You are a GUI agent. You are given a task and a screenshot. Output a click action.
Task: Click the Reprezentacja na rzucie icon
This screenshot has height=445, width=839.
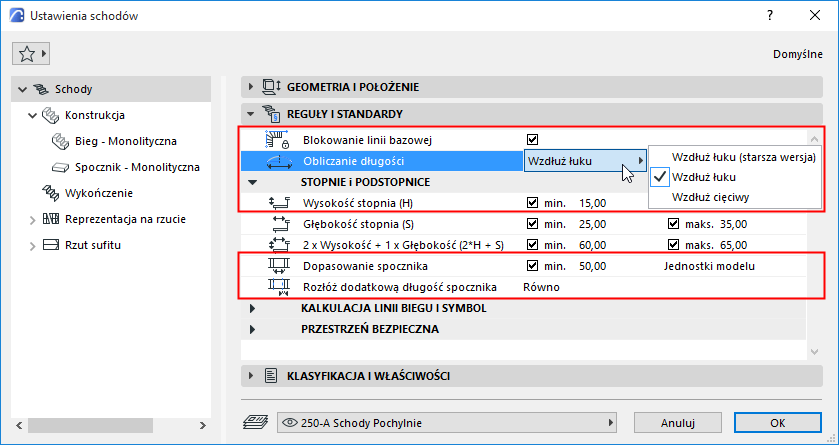[51, 219]
